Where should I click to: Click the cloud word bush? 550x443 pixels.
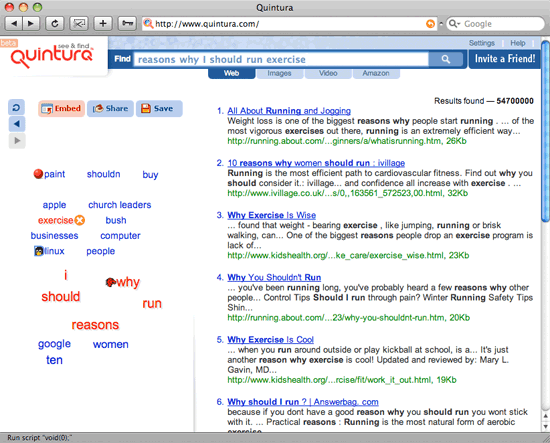pyautogui.click(x=116, y=220)
